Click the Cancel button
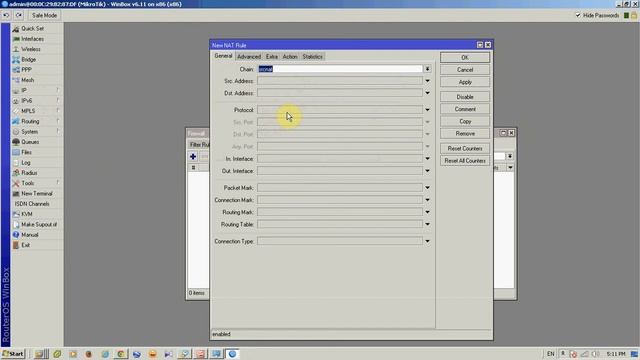Image resolution: width=640 pixels, height=360 pixels. point(465,70)
